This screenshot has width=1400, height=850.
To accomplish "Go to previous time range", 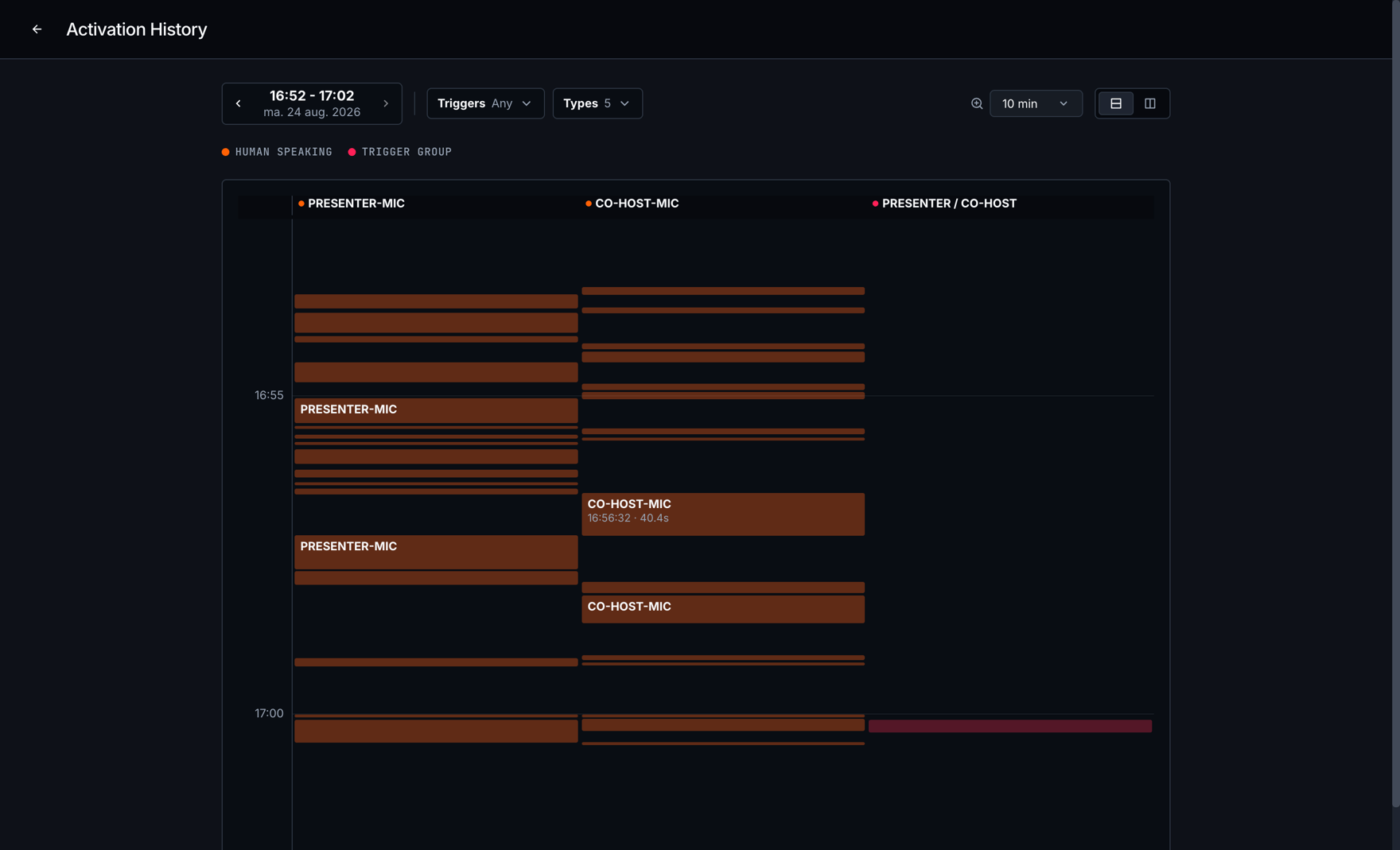I will pos(239,103).
